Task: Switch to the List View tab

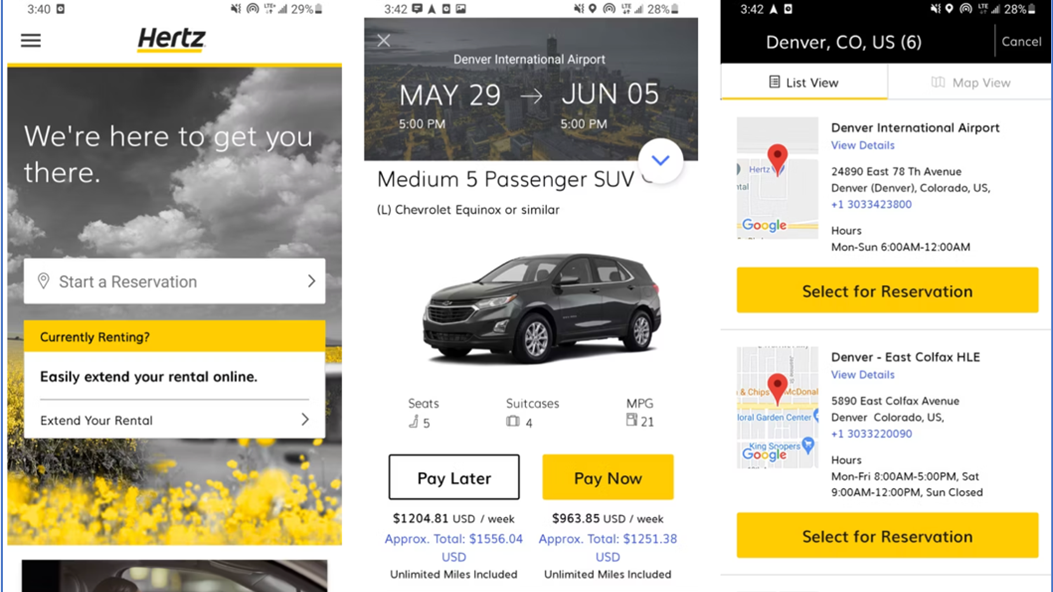Action: tap(804, 82)
